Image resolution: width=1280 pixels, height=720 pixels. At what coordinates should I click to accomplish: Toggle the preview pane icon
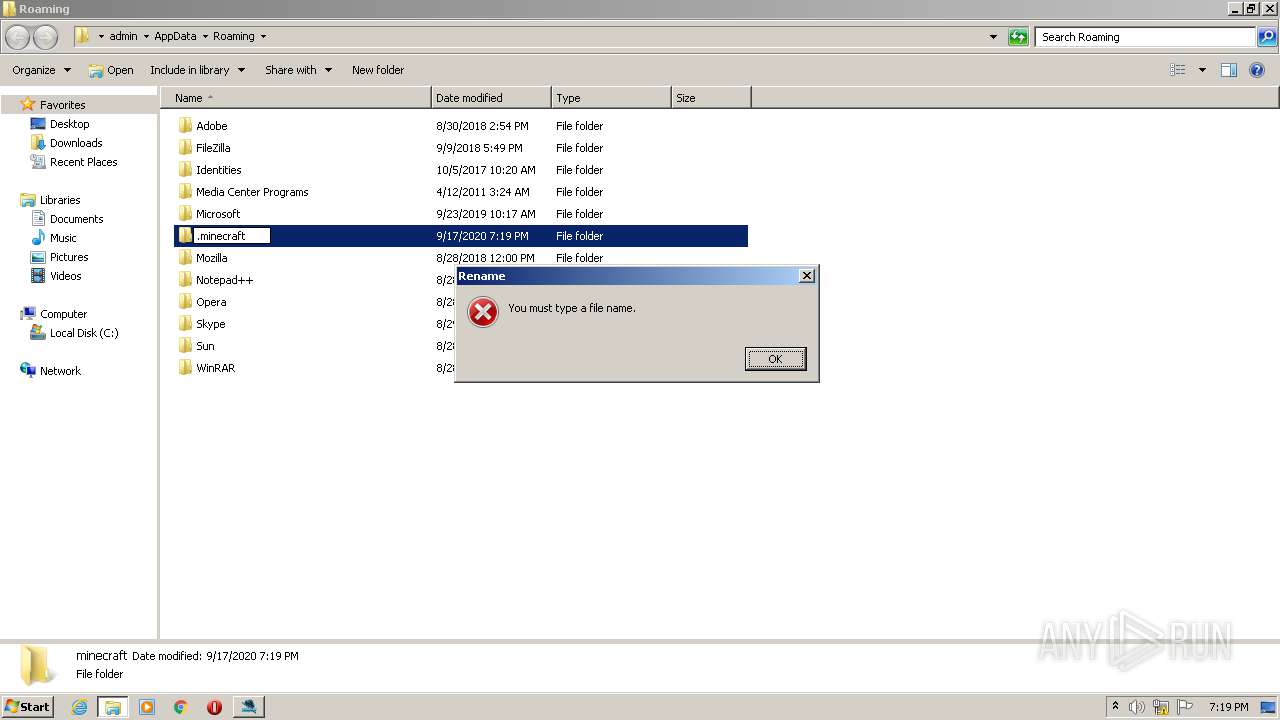[x=1229, y=70]
